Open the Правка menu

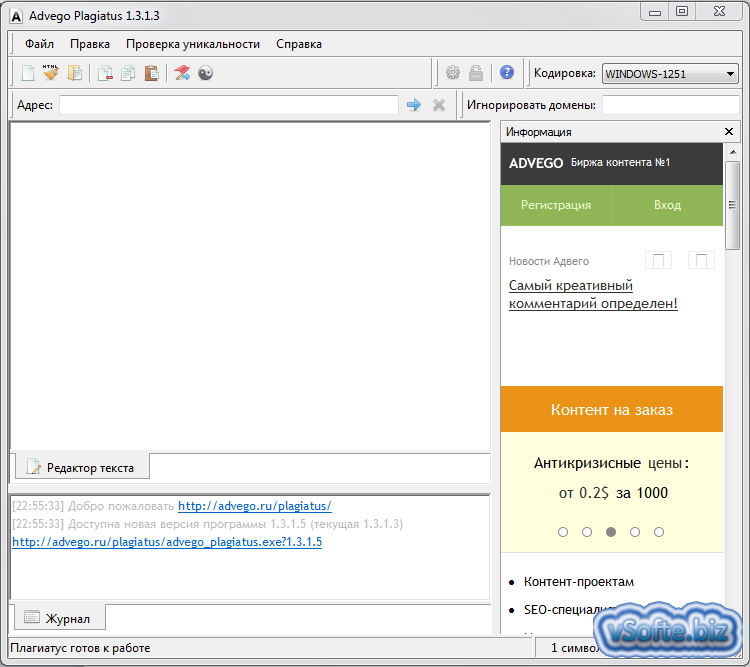90,44
